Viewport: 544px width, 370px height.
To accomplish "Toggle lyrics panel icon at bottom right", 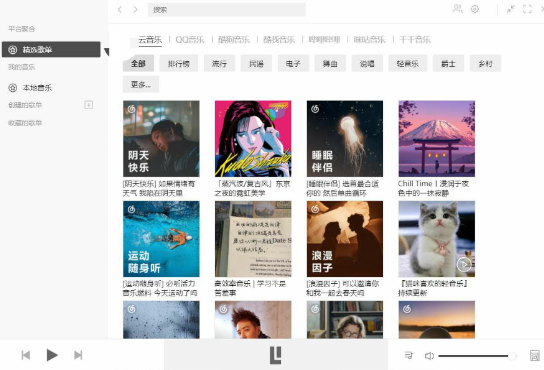I will (x=535, y=356).
